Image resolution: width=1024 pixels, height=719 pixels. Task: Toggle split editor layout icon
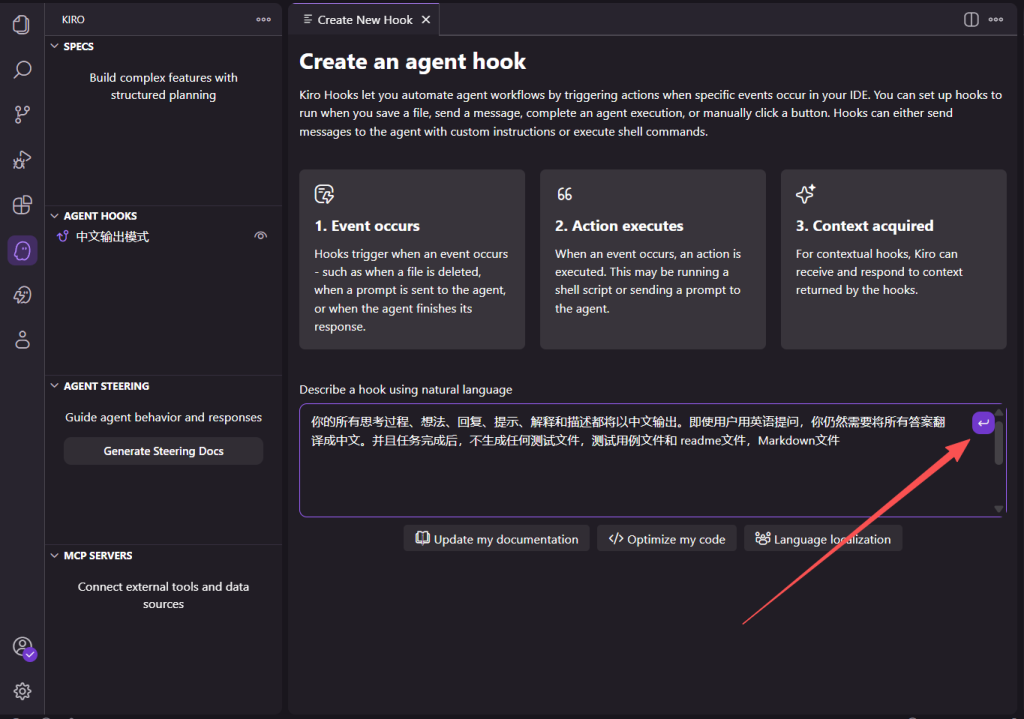pos(971,19)
